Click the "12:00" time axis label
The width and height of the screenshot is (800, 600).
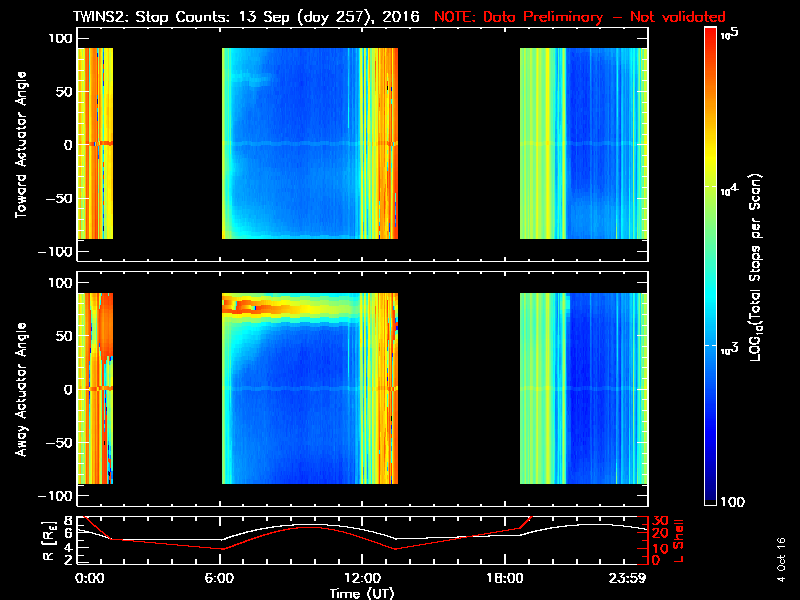362,578
